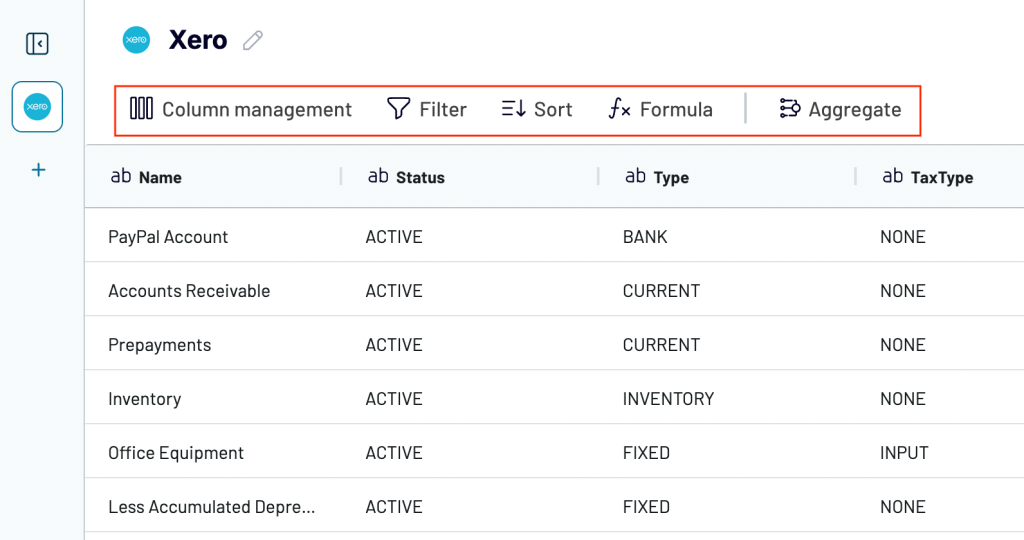Open the Aggregate tool
This screenshot has width=1024, height=540.
(x=840, y=109)
